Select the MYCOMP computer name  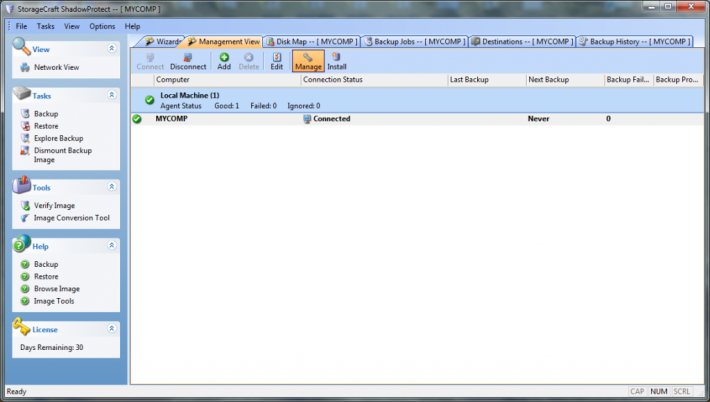[171, 119]
